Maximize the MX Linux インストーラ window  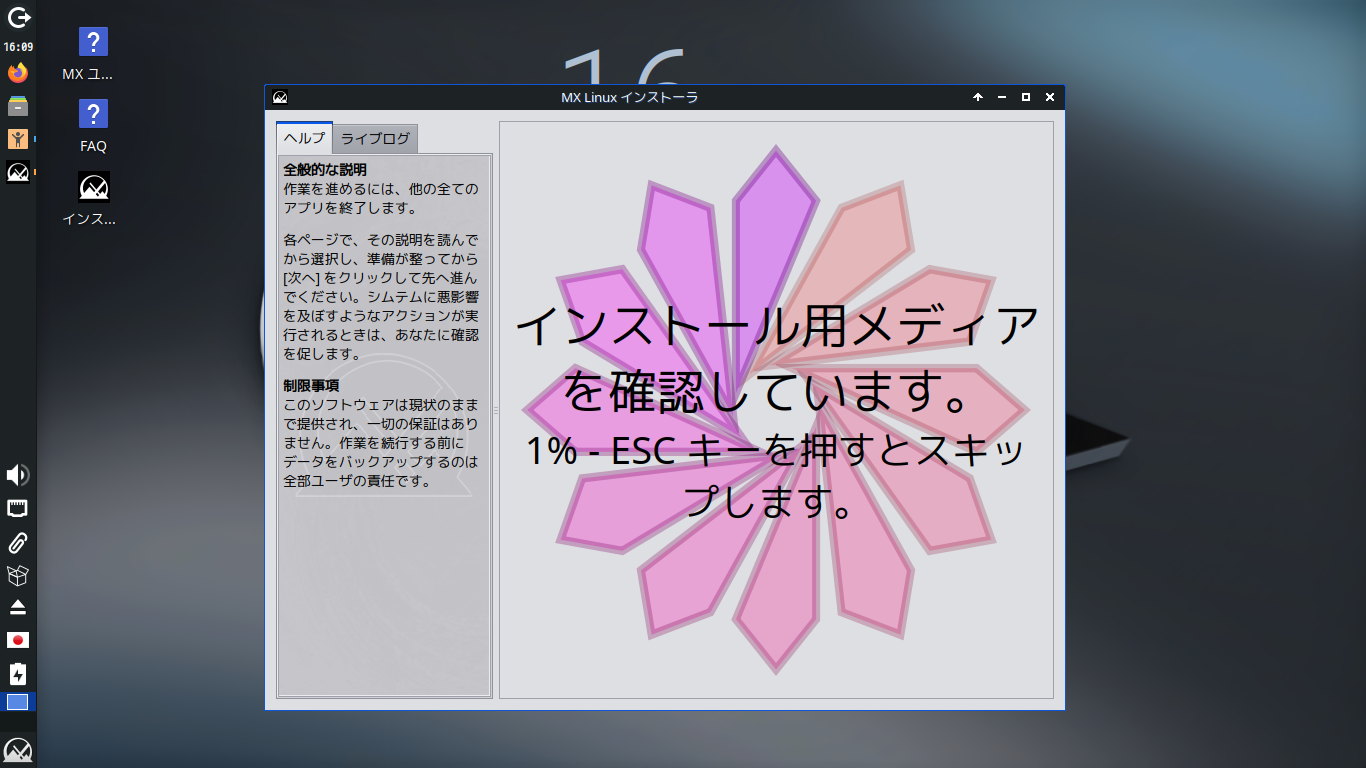pos(1026,97)
